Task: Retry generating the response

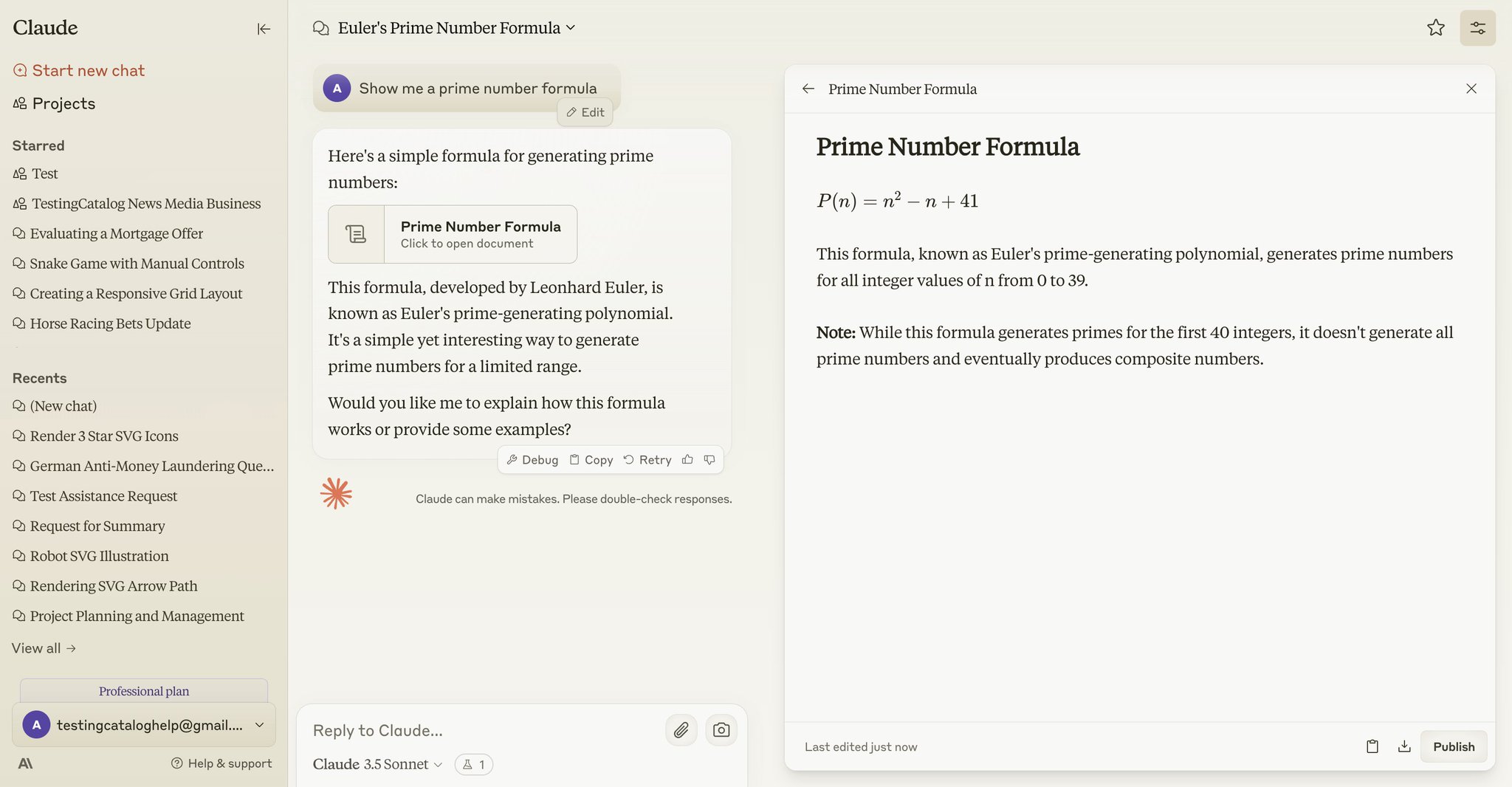Action: click(647, 460)
